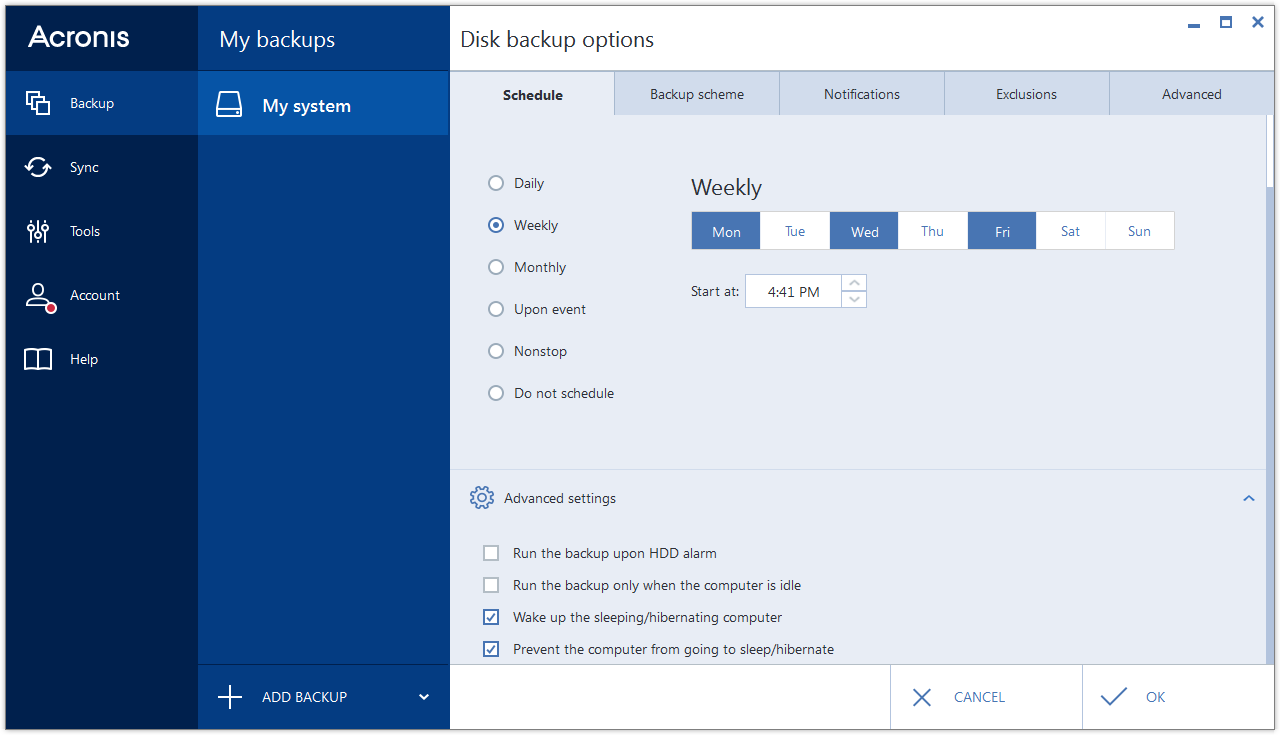Click the Cancel button
This screenshot has width=1280, height=735.
pos(986,697)
